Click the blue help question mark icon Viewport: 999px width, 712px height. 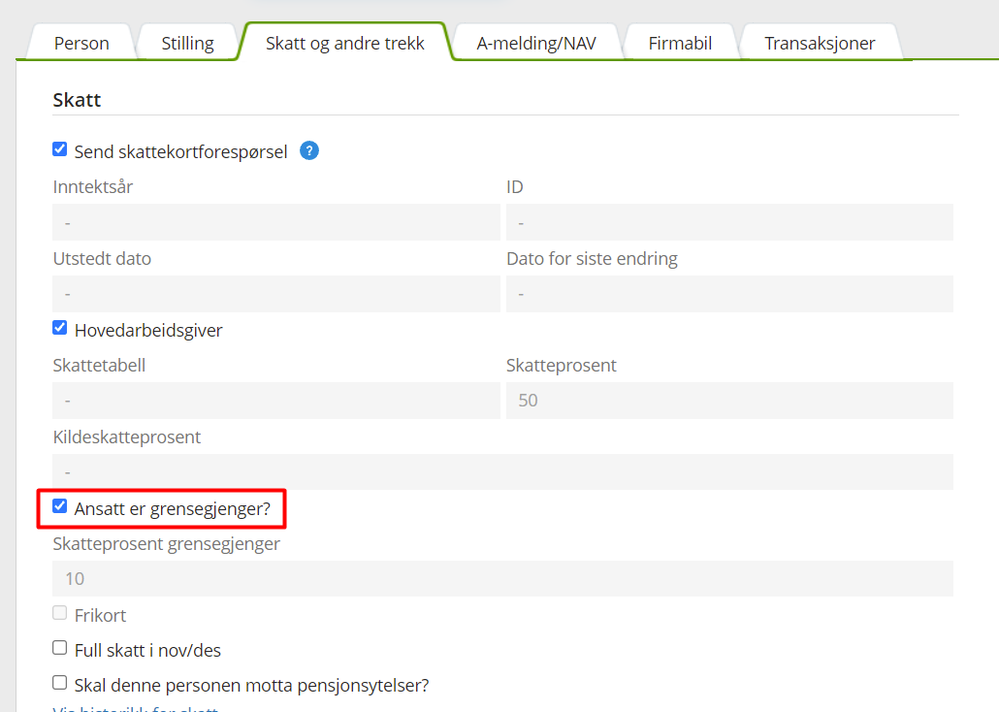[309, 151]
